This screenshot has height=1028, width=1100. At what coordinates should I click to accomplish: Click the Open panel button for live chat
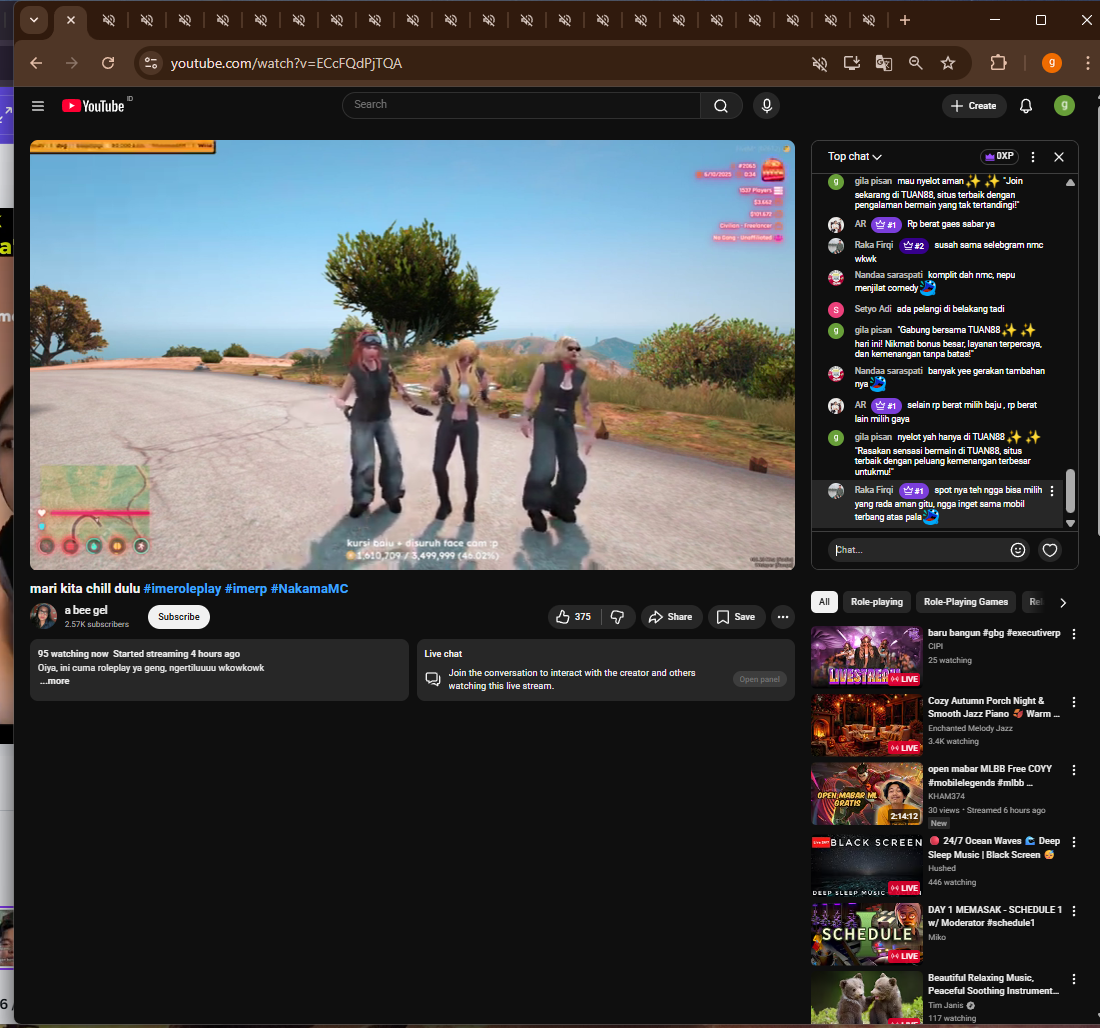759,679
